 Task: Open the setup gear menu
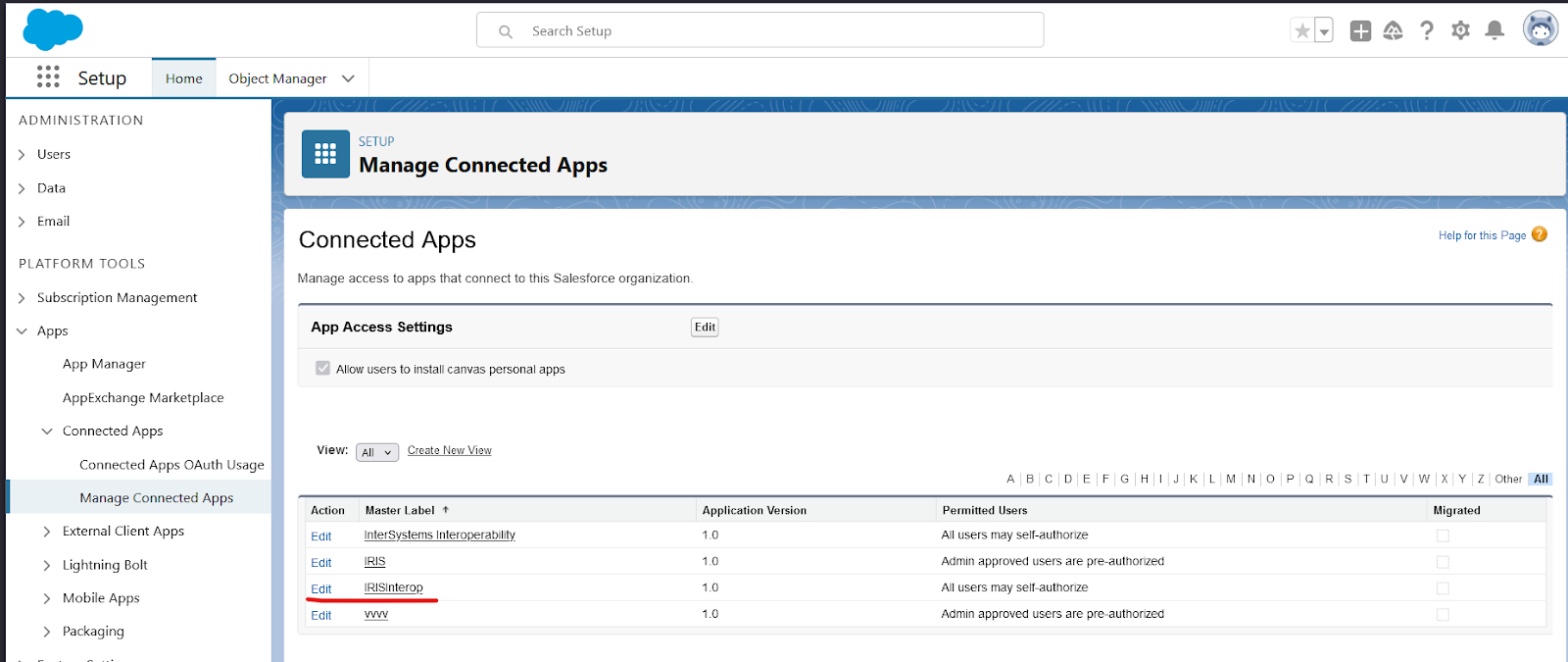pyautogui.click(x=1460, y=30)
